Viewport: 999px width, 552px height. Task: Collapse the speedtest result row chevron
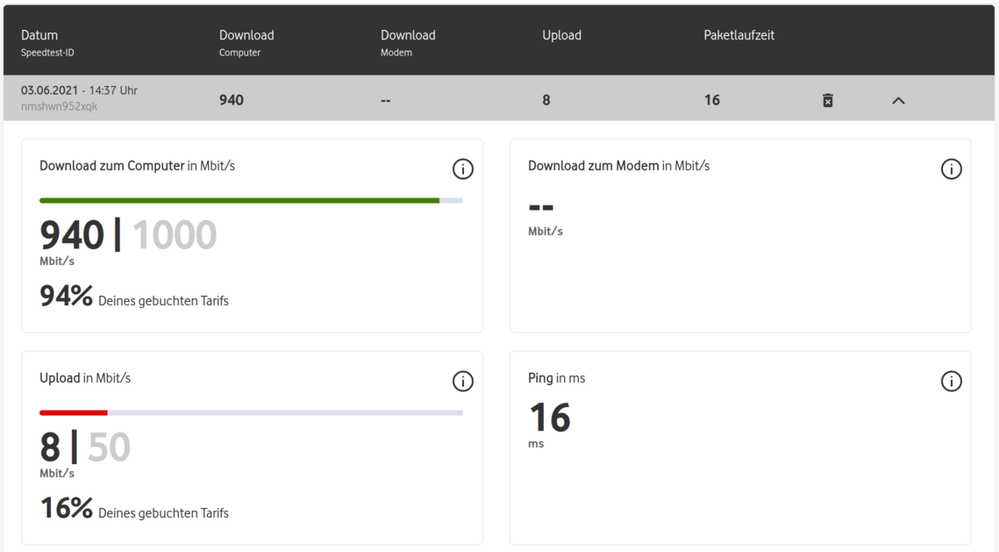point(898,100)
